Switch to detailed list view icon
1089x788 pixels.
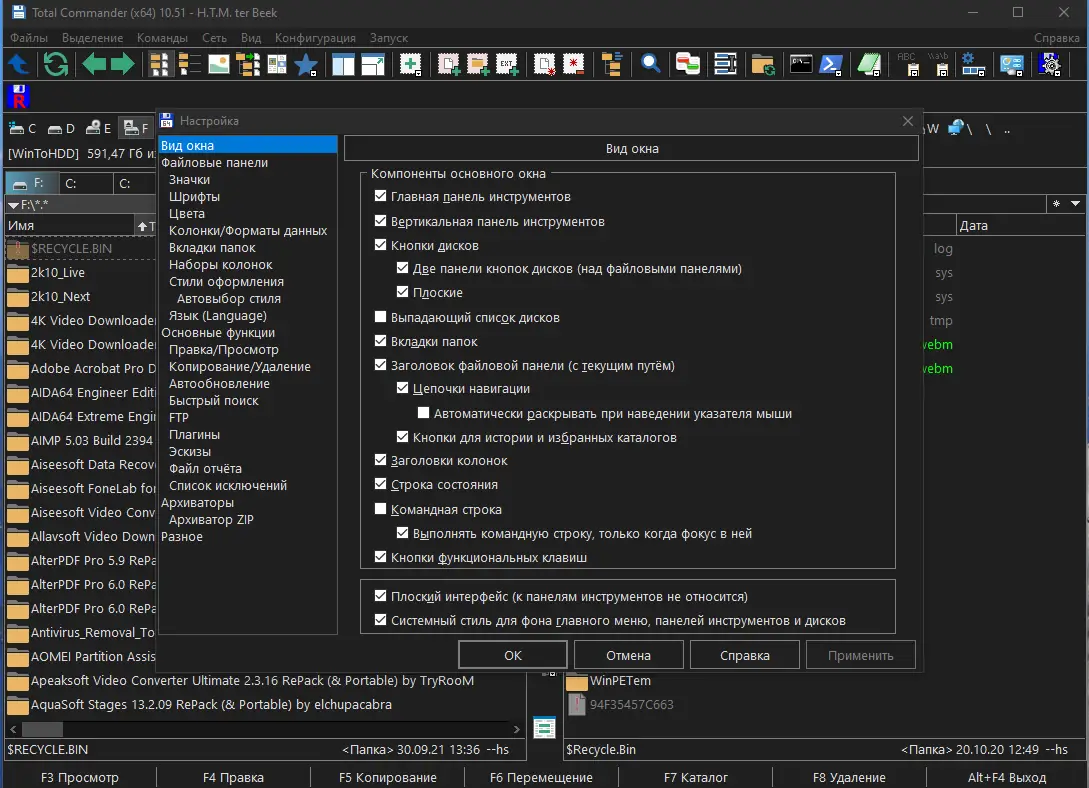(x=189, y=65)
